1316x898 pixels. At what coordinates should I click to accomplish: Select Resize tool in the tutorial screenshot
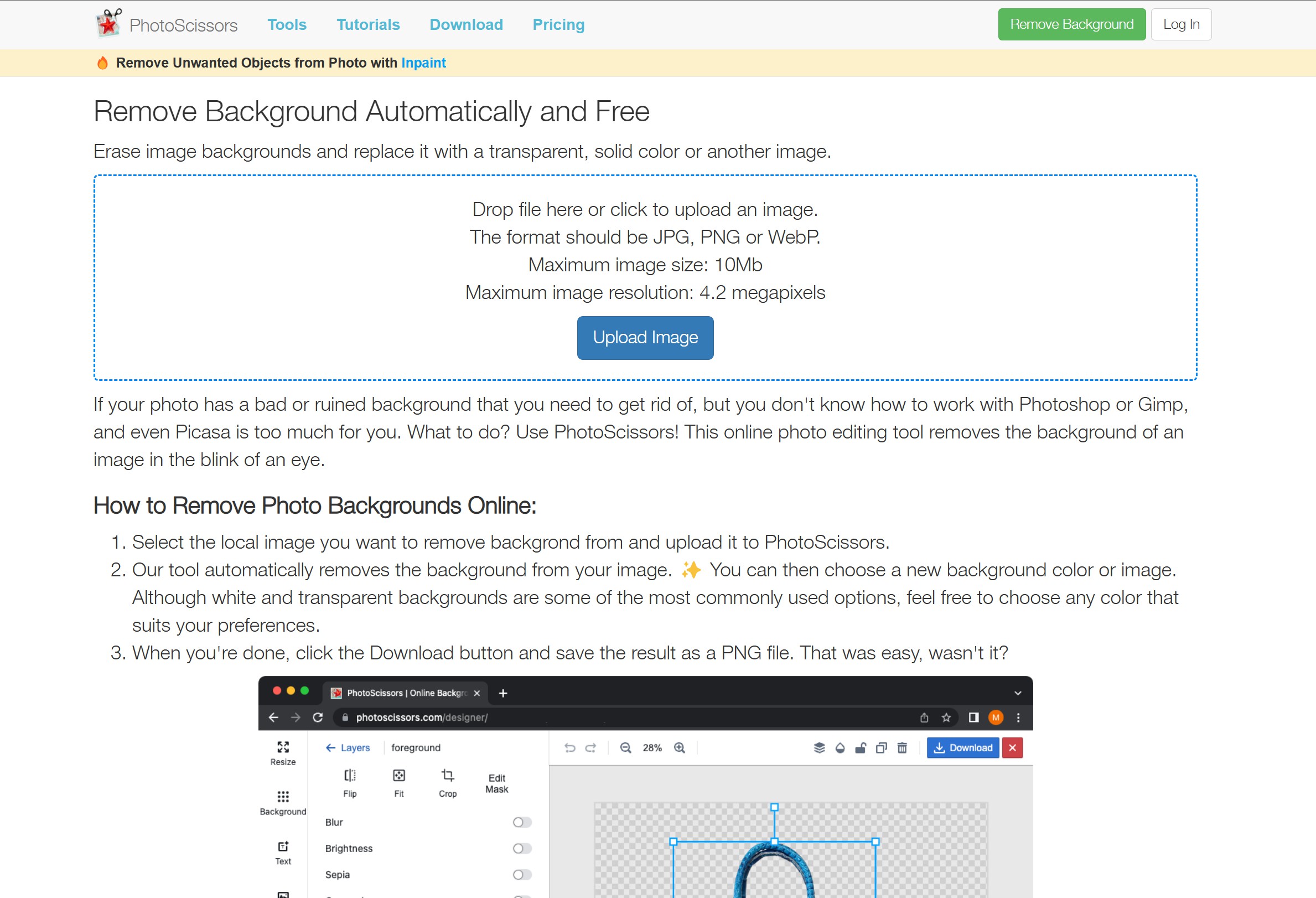coord(283,753)
